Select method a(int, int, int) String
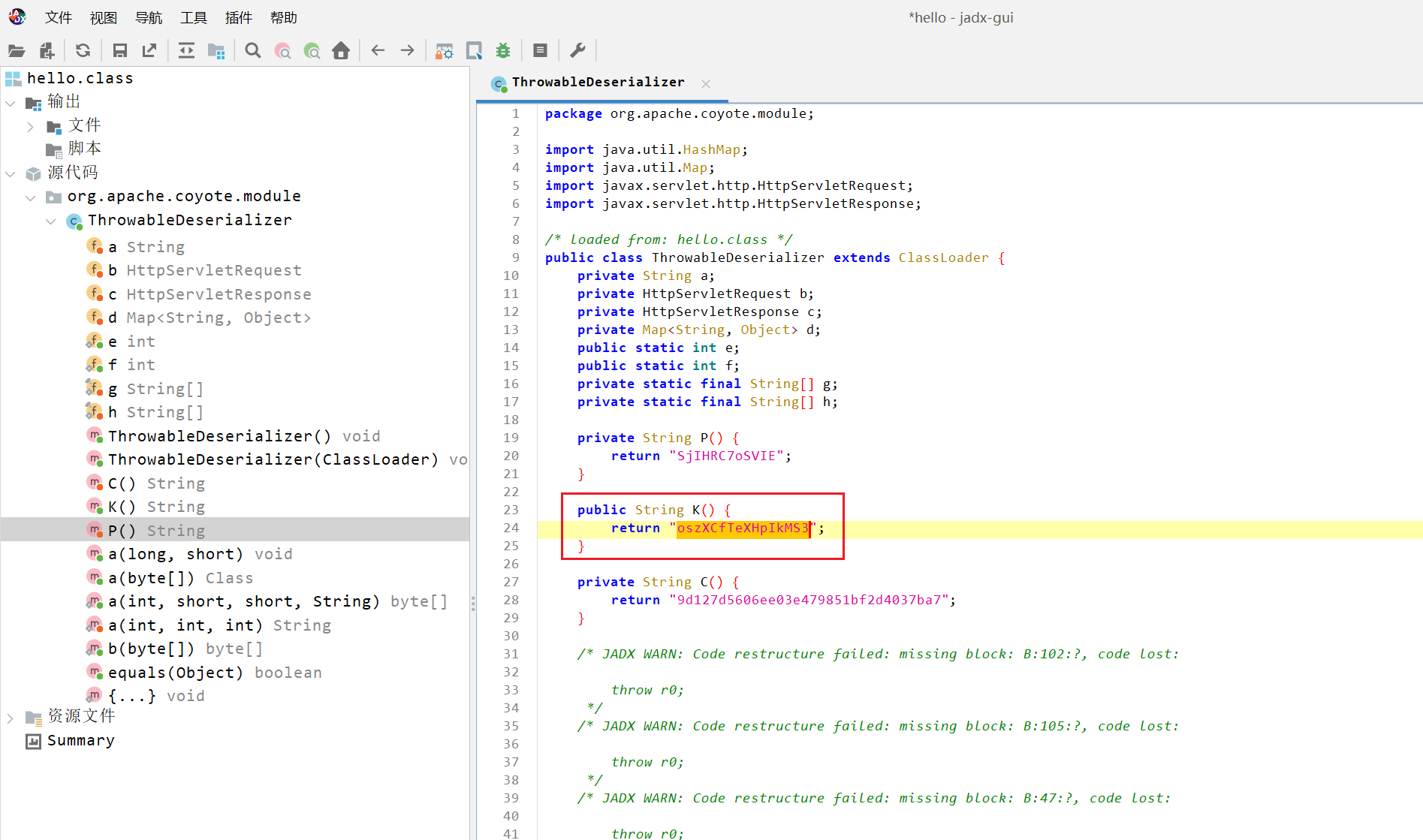The width and height of the screenshot is (1423, 840). [x=219, y=625]
